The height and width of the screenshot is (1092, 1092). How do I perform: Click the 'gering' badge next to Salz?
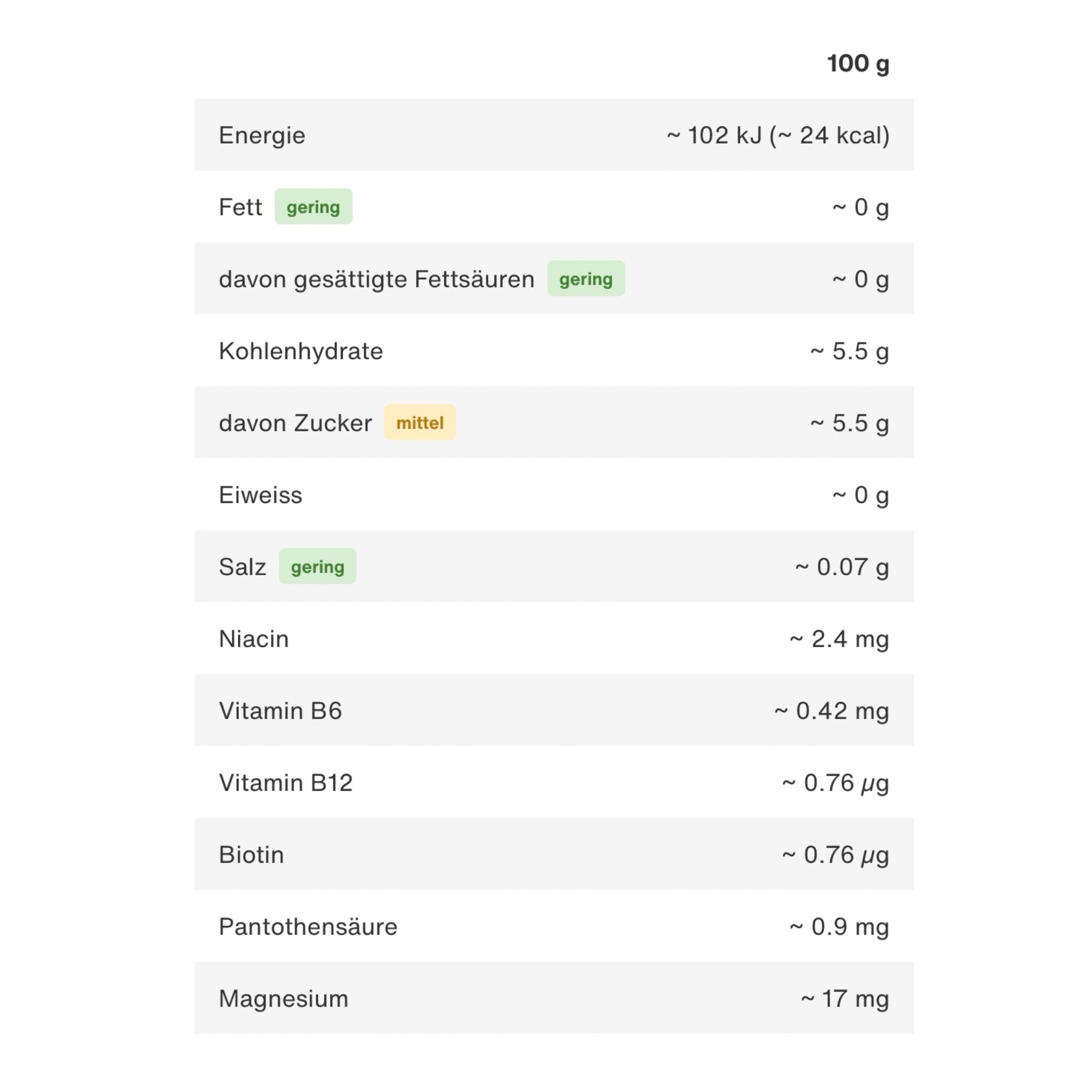coord(317,566)
